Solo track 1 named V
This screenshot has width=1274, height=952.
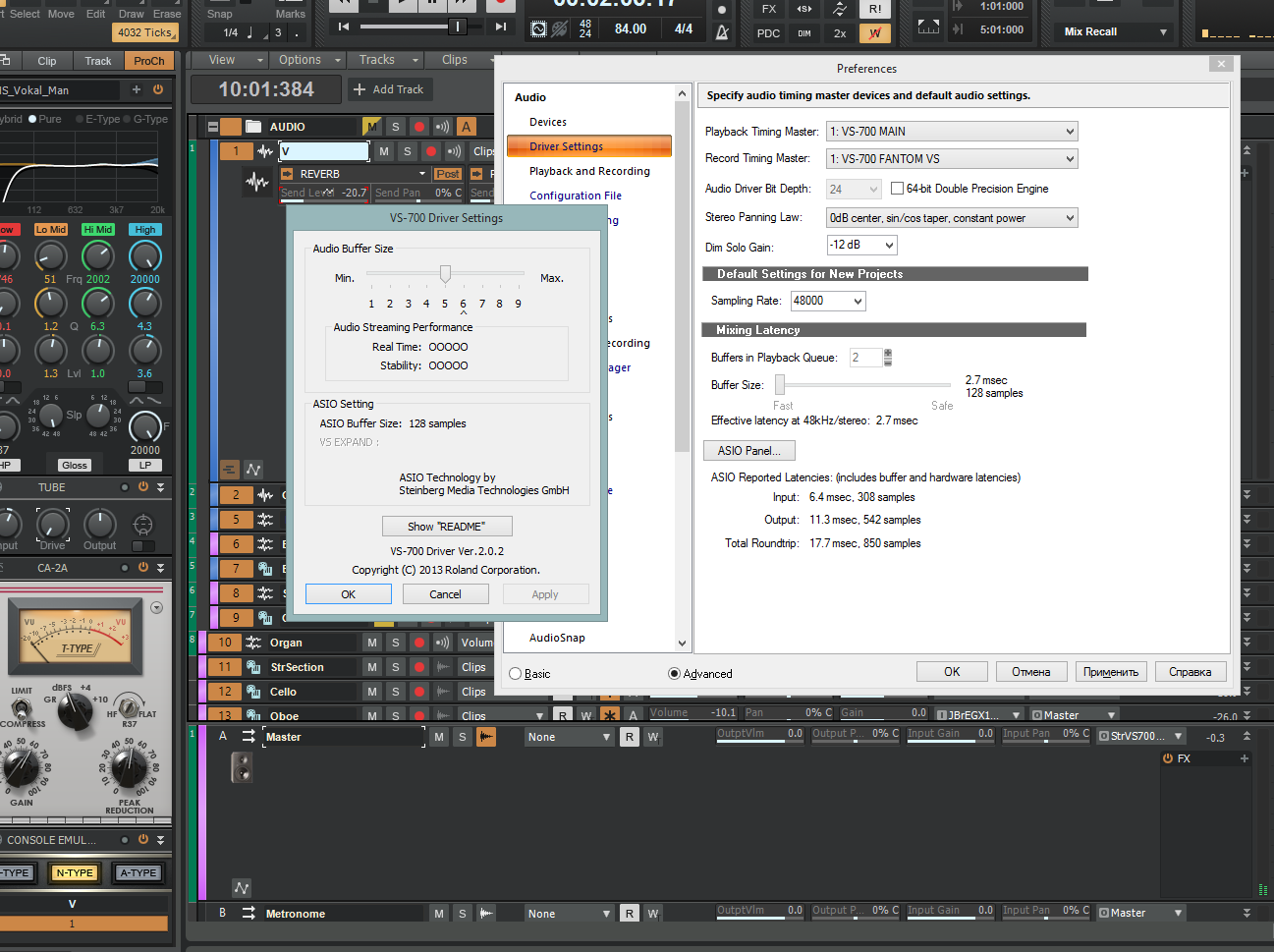point(408,151)
